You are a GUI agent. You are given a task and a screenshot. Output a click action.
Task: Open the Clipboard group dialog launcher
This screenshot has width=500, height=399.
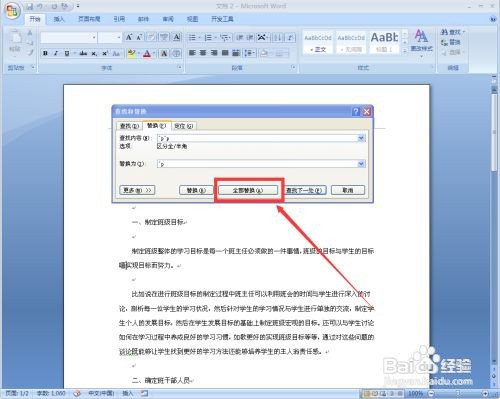tap(33, 68)
